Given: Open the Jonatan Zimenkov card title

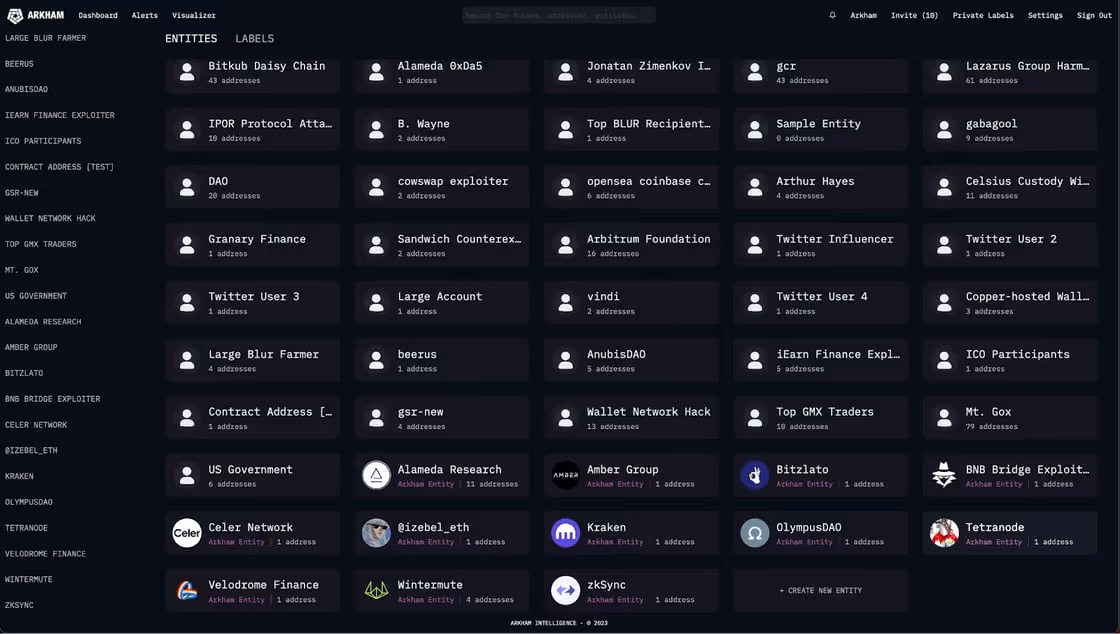Looking at the screenshot, I should tap(649, 66).
